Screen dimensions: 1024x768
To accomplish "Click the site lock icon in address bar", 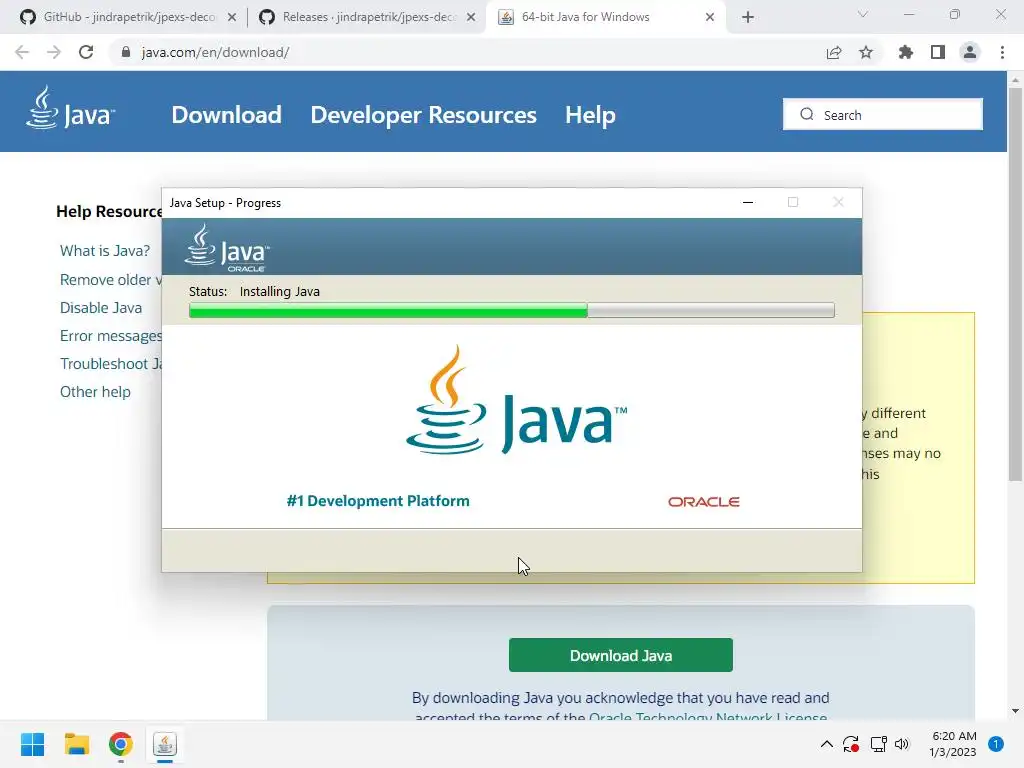I will 126,52.
